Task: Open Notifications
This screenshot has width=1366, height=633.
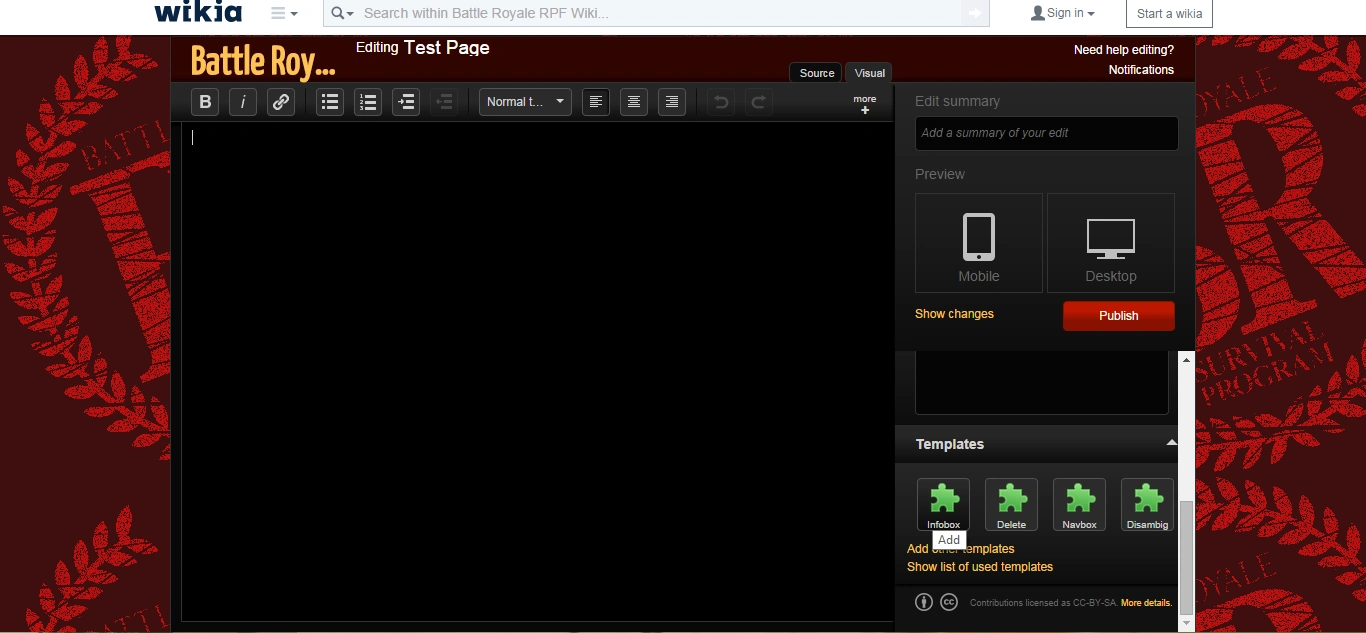Action: 1141,70
